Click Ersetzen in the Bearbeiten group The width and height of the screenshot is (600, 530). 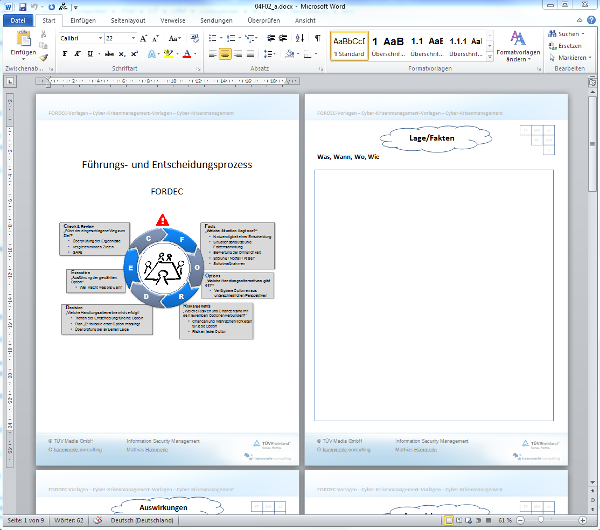tap(567, 46)
